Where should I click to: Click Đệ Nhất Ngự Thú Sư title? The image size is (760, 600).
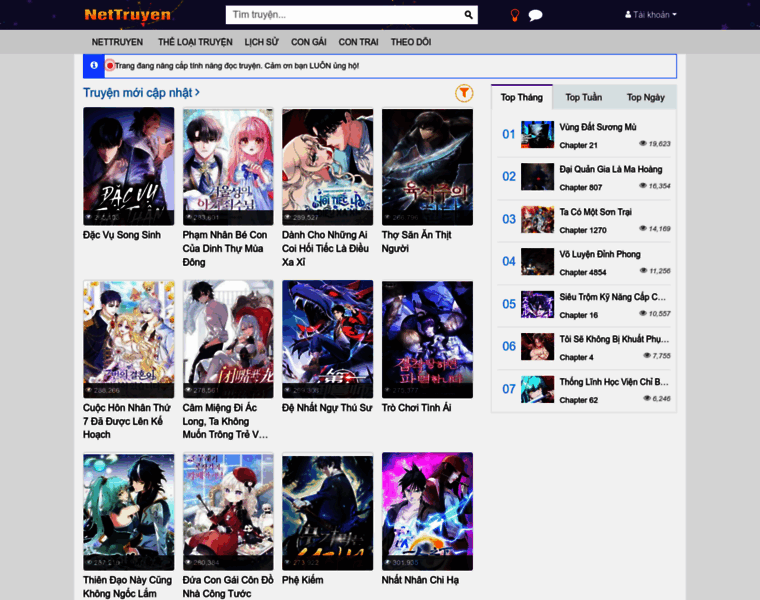coord(327,408)
